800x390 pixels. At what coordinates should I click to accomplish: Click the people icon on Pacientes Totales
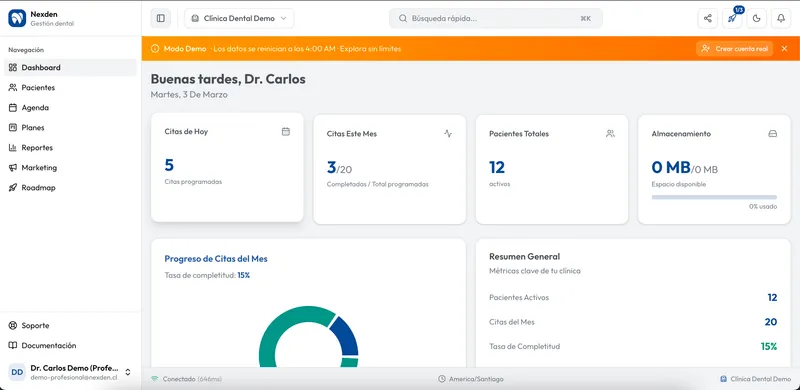click(x=610, y=134)
